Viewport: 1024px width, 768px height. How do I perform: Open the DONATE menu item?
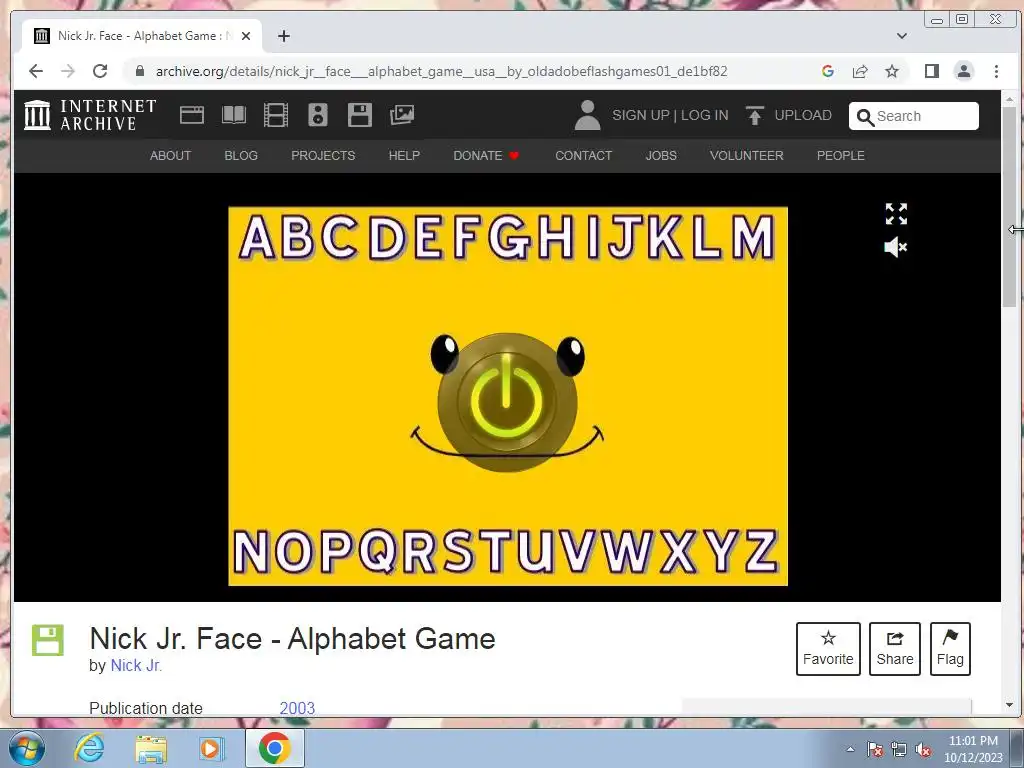pyautogui.click(x=486, y=156)
